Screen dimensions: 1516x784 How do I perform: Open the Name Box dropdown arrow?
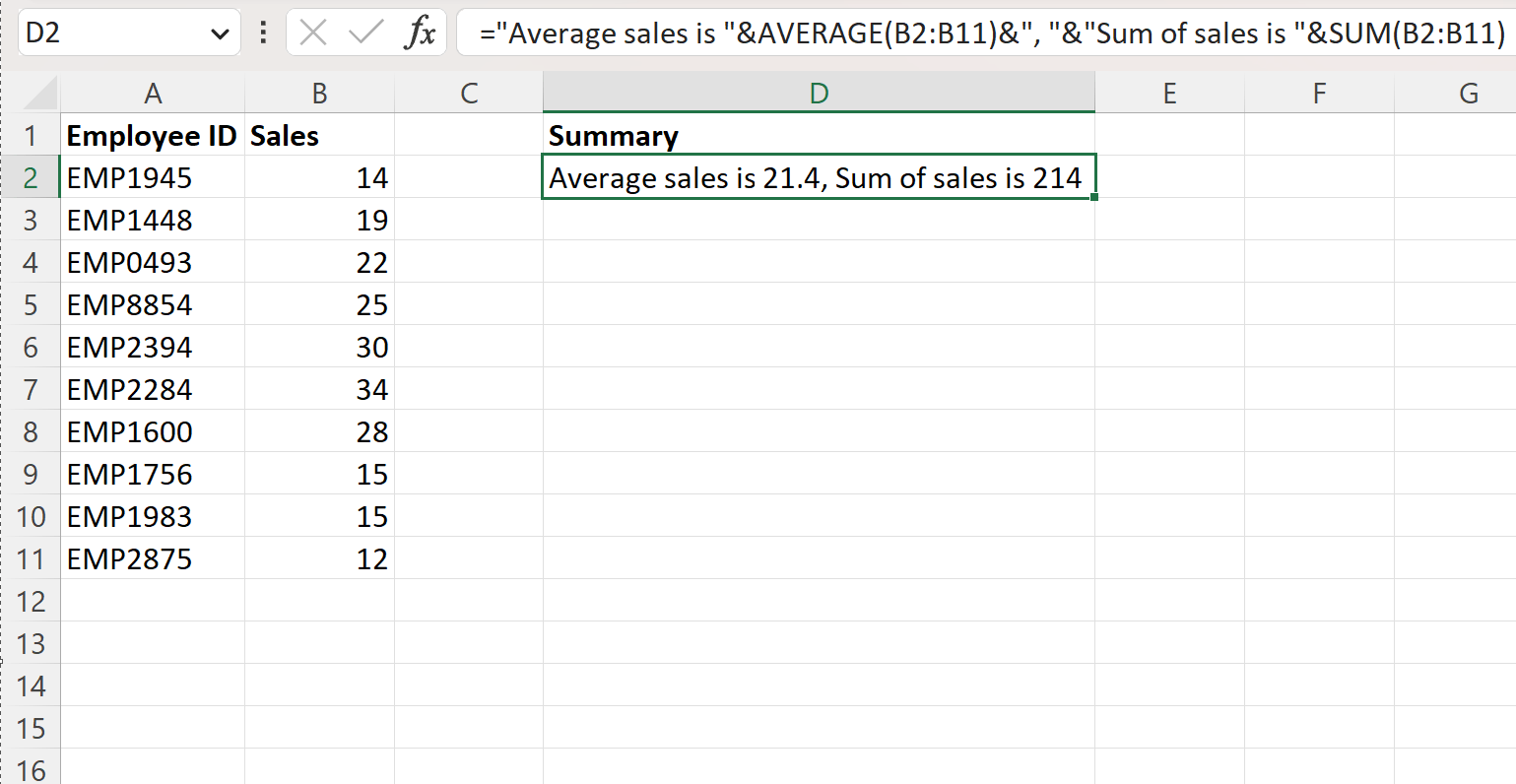pyautogui.click(x=221, y=33)
